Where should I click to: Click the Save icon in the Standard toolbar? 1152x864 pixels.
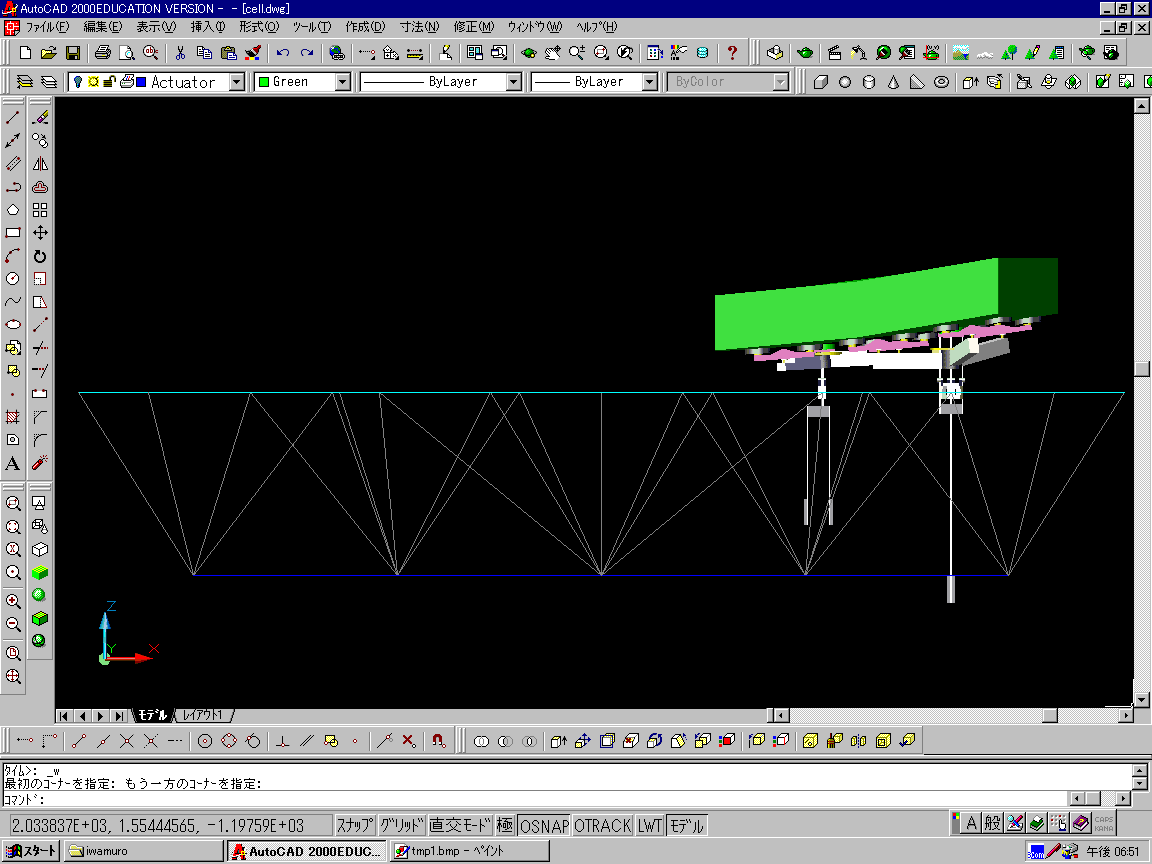pos(73,53)
